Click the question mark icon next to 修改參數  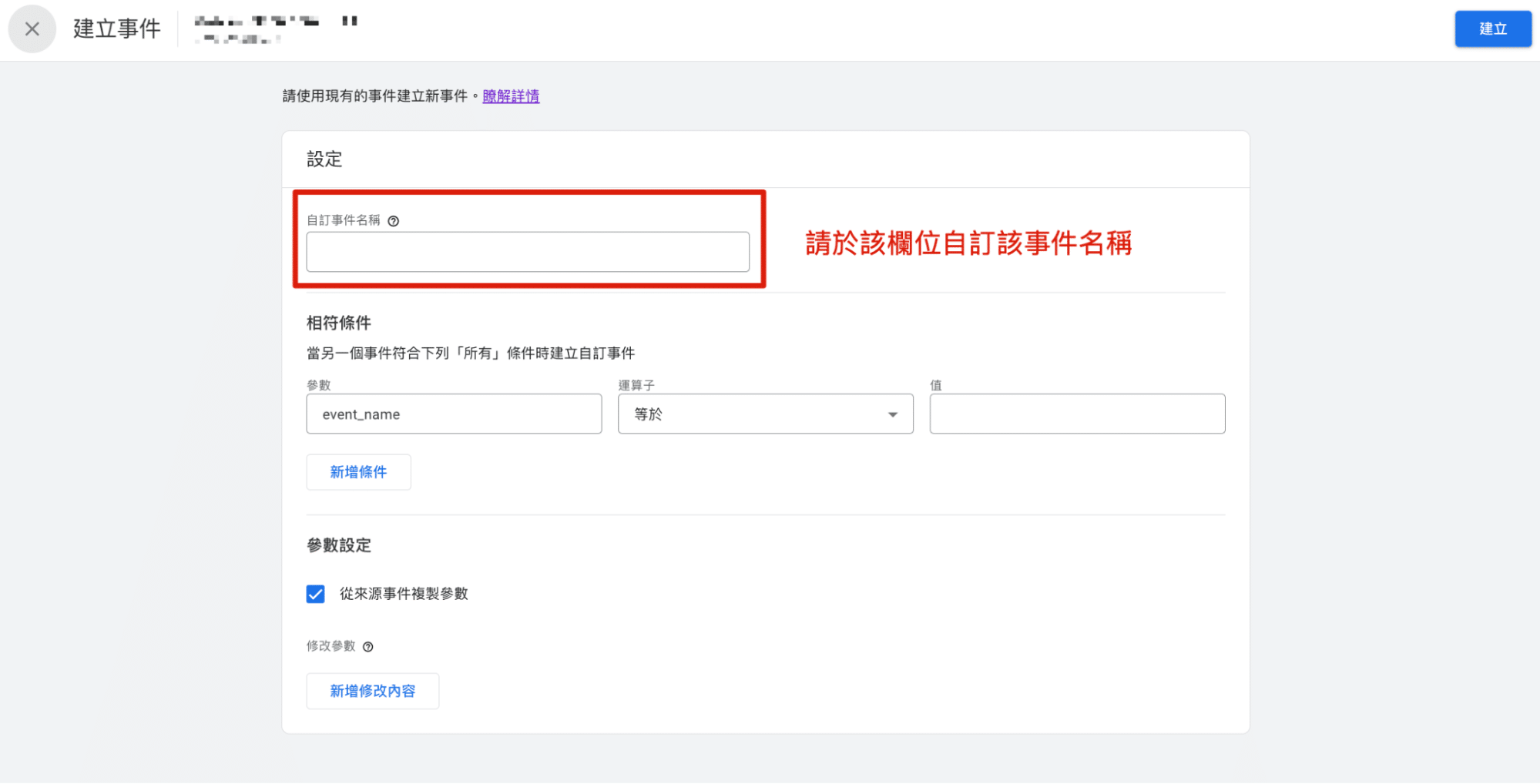(x=368, y=647)
